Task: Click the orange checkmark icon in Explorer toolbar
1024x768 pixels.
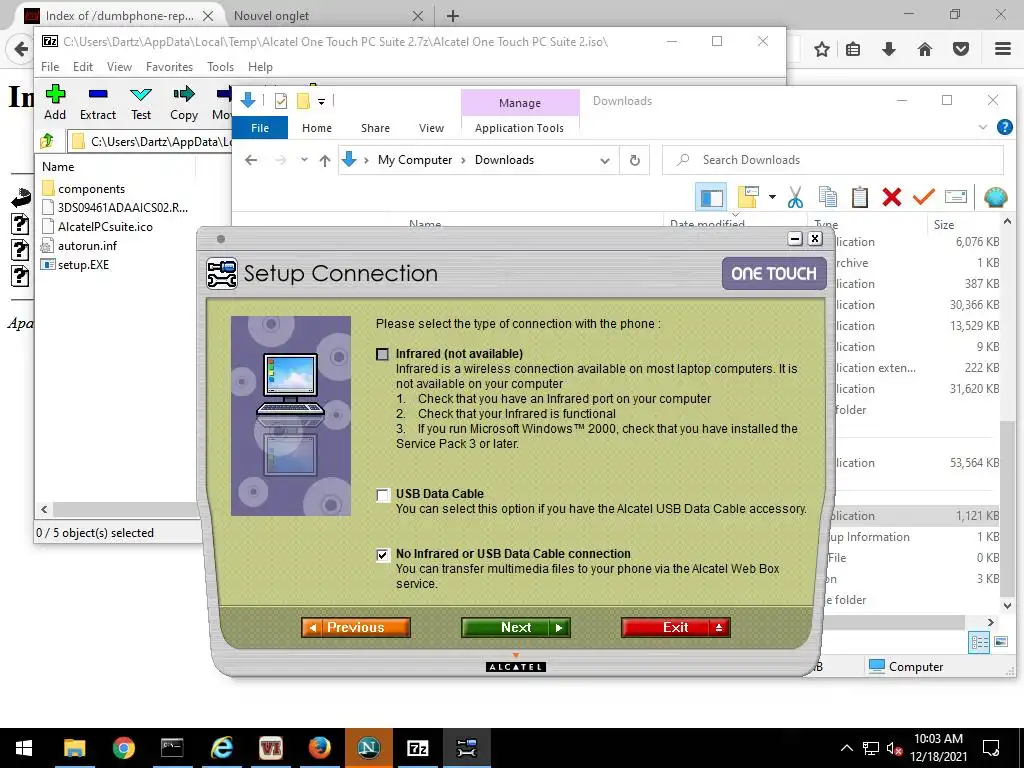Action: pyautogui.click(x=923, y=197)
